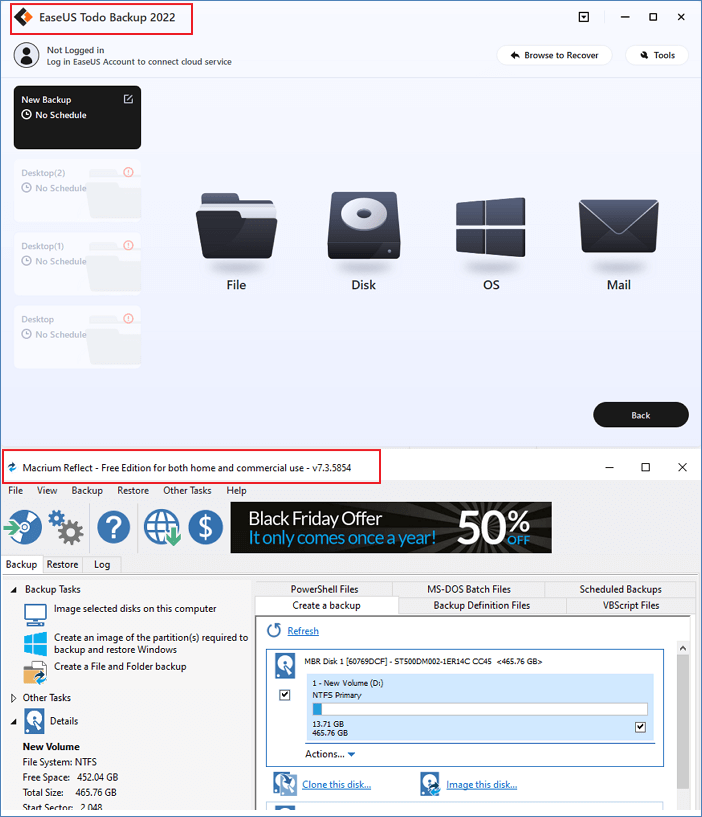Click the create rescue media disc icon
The width and height of the screenshot is (702, 817).
[x=22, y=527]
